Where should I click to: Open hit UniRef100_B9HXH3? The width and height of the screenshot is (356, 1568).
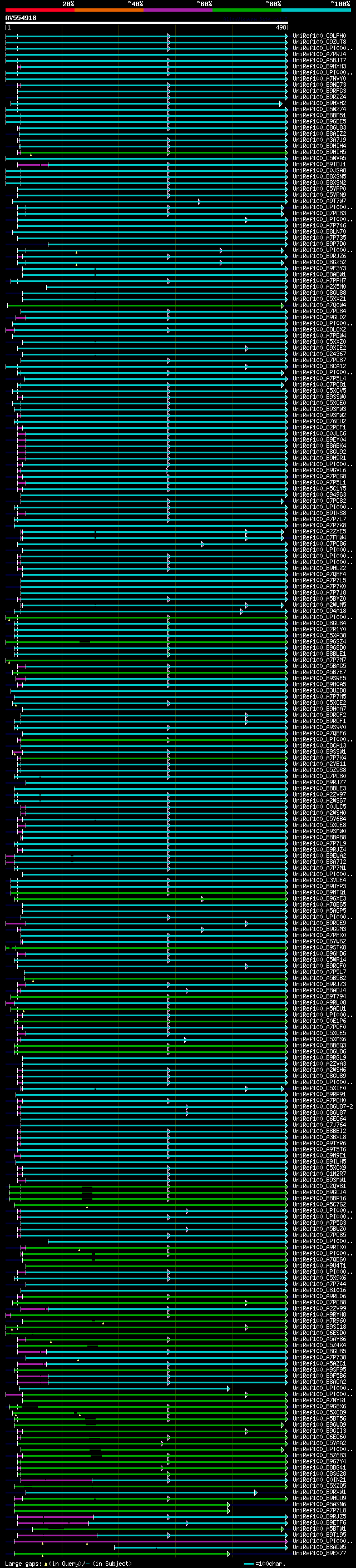[319, 66]
